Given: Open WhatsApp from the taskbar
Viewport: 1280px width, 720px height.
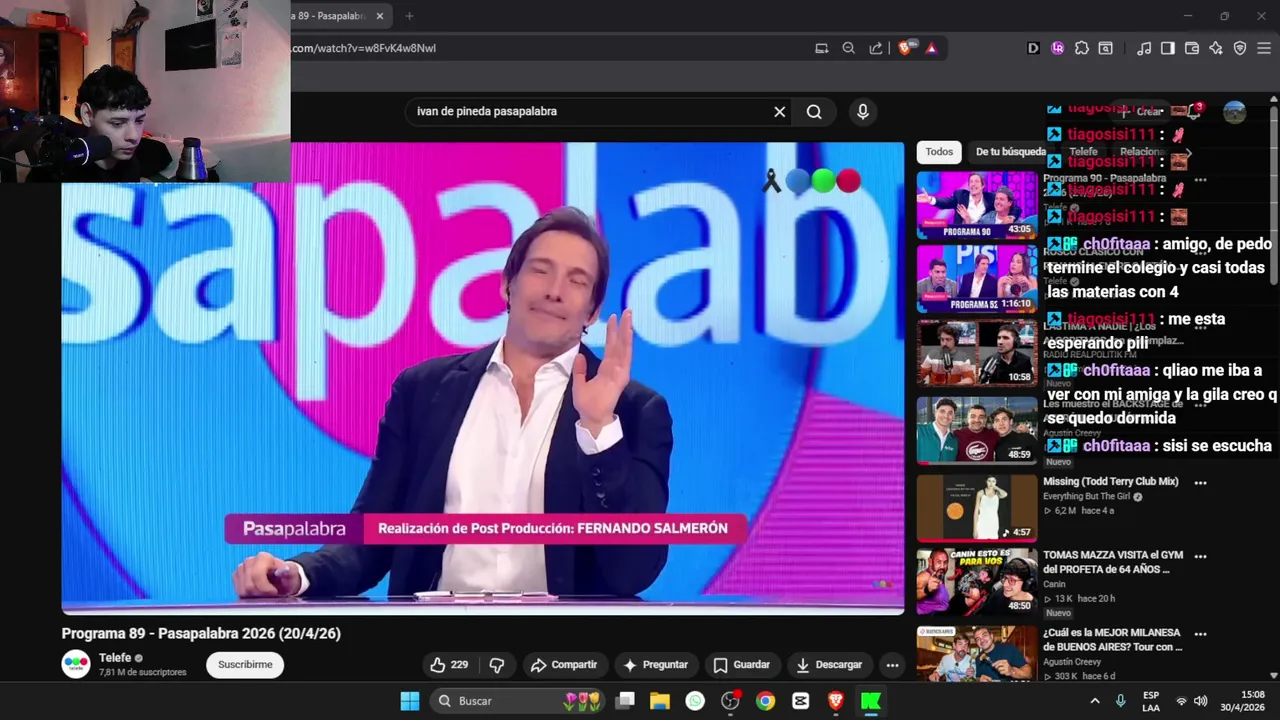Looking at the screenshot, I should [695, 701].
